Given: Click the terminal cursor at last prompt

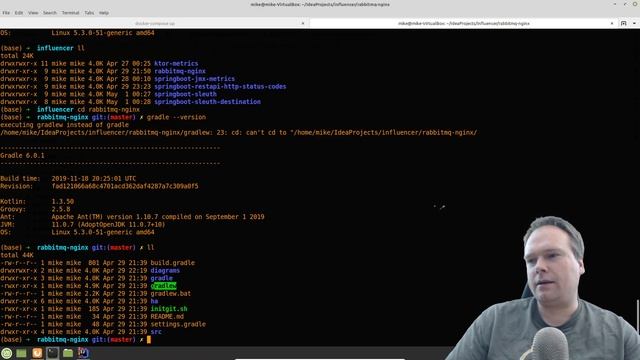Looking at the screenshot, I should [x=149, y=340].
